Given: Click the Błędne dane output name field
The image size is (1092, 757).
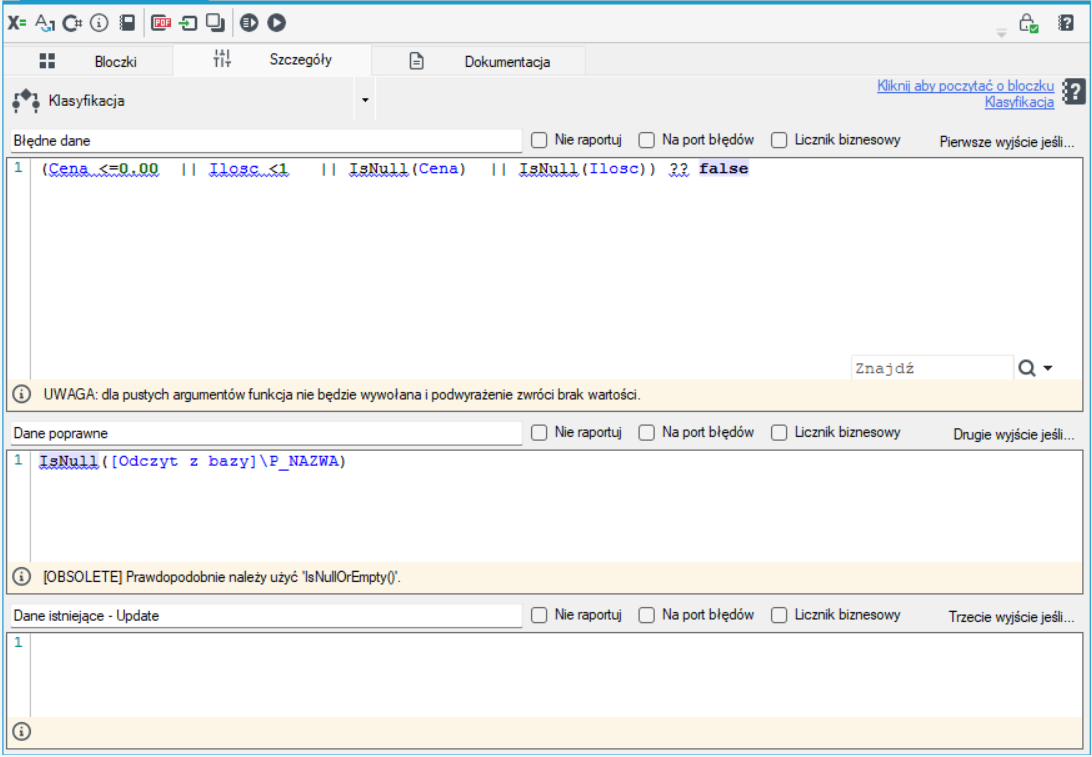Looking at the screenshot, I should click(267, 141).
